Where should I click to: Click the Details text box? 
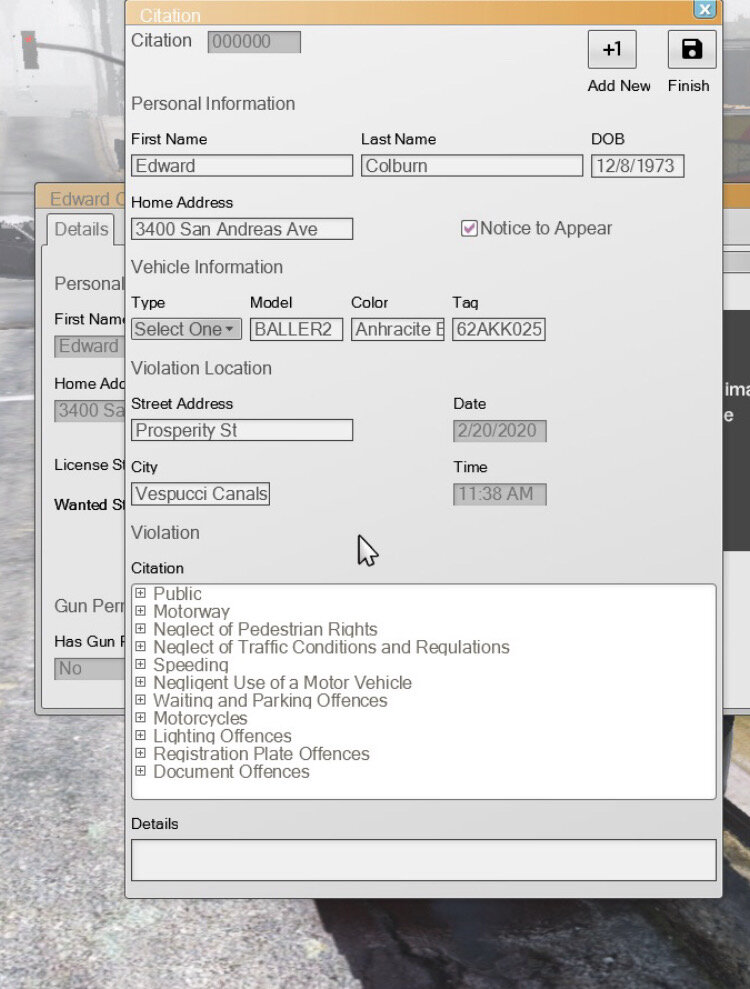[x=423, y=860]
